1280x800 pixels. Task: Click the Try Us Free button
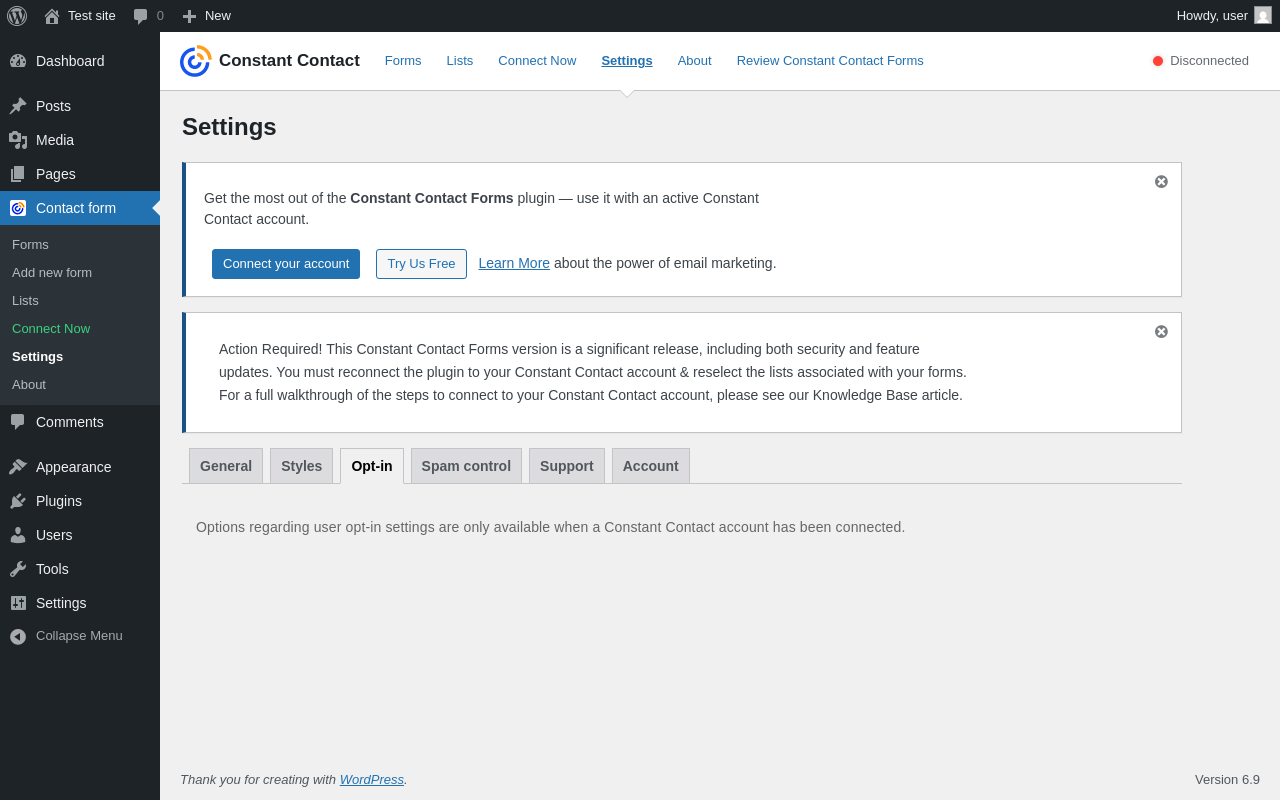(x=421, y=264)
